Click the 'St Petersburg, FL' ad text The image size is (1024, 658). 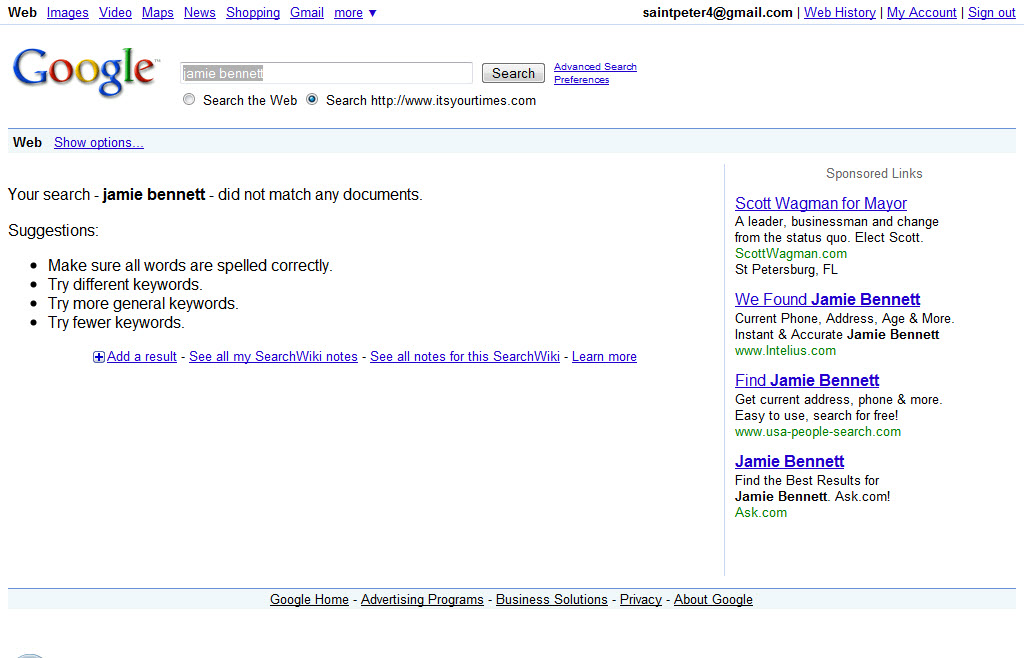786,270
